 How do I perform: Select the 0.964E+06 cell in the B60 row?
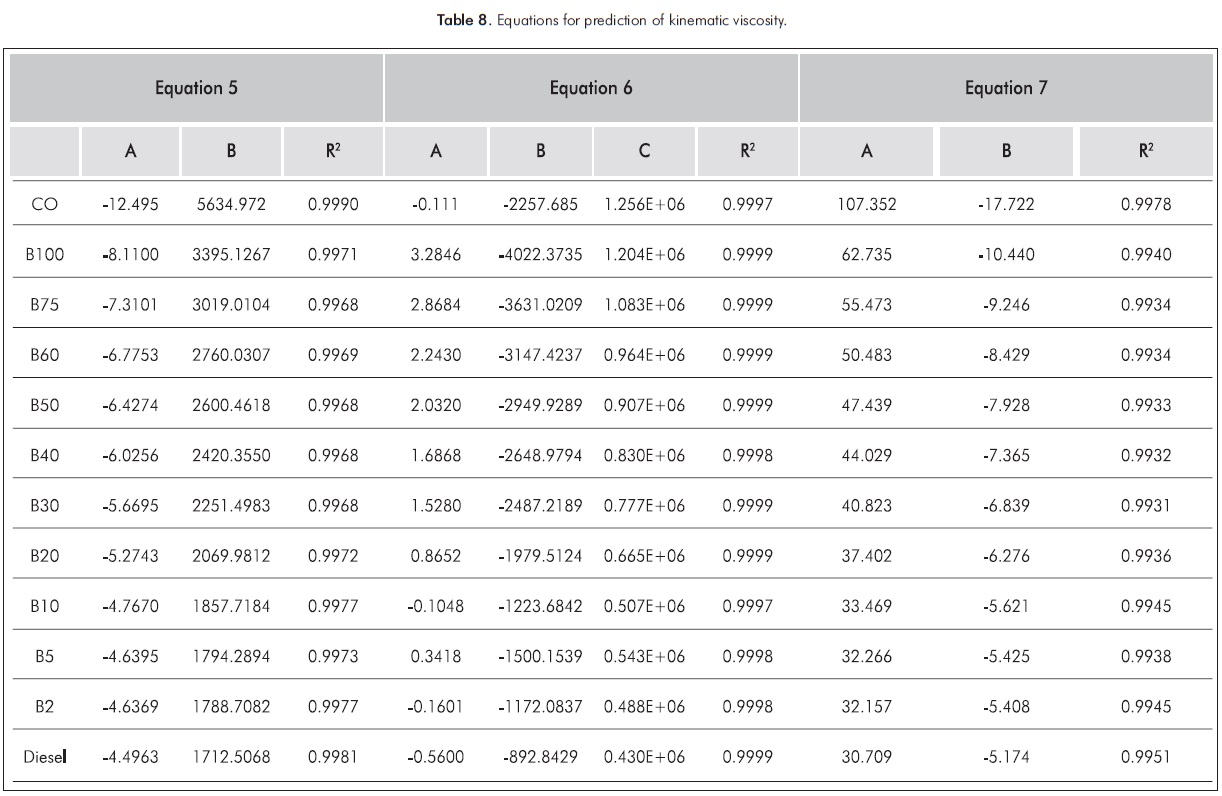tap(644, 356)
